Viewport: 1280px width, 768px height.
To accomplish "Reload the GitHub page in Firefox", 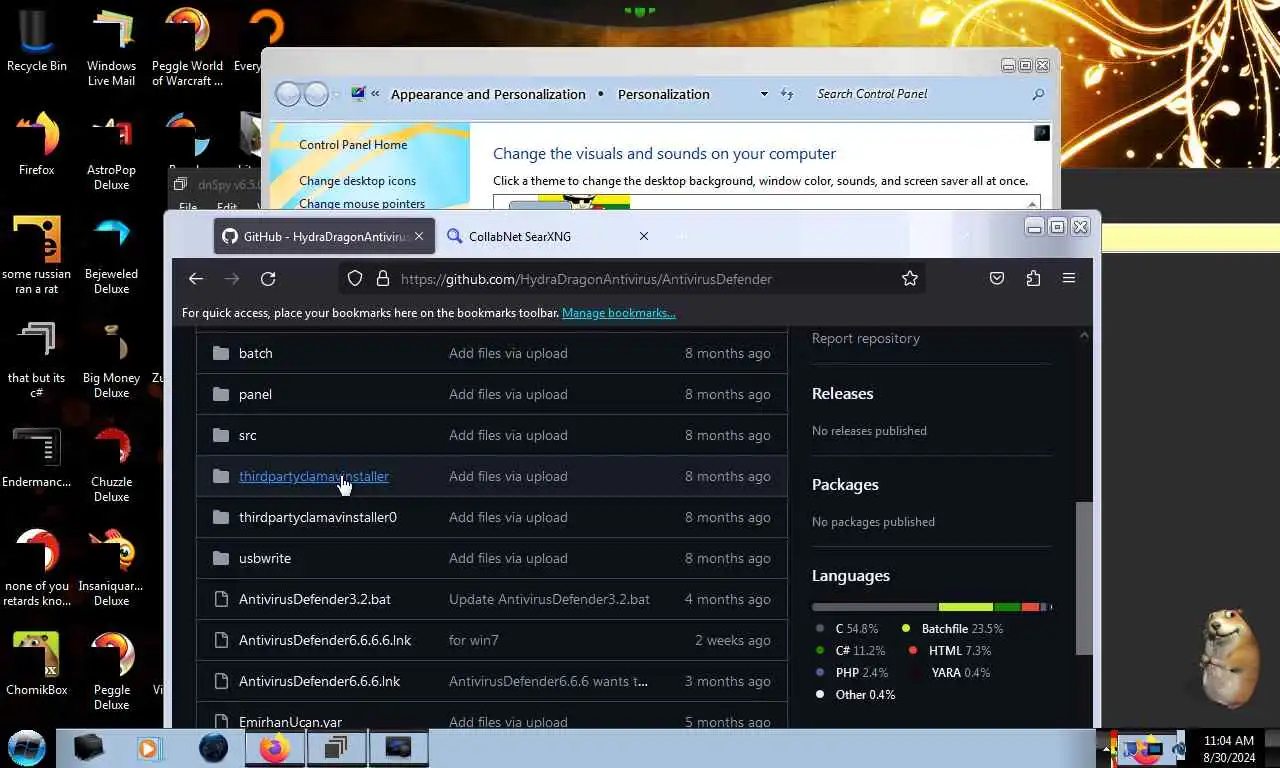I will [x=268, y=279].
